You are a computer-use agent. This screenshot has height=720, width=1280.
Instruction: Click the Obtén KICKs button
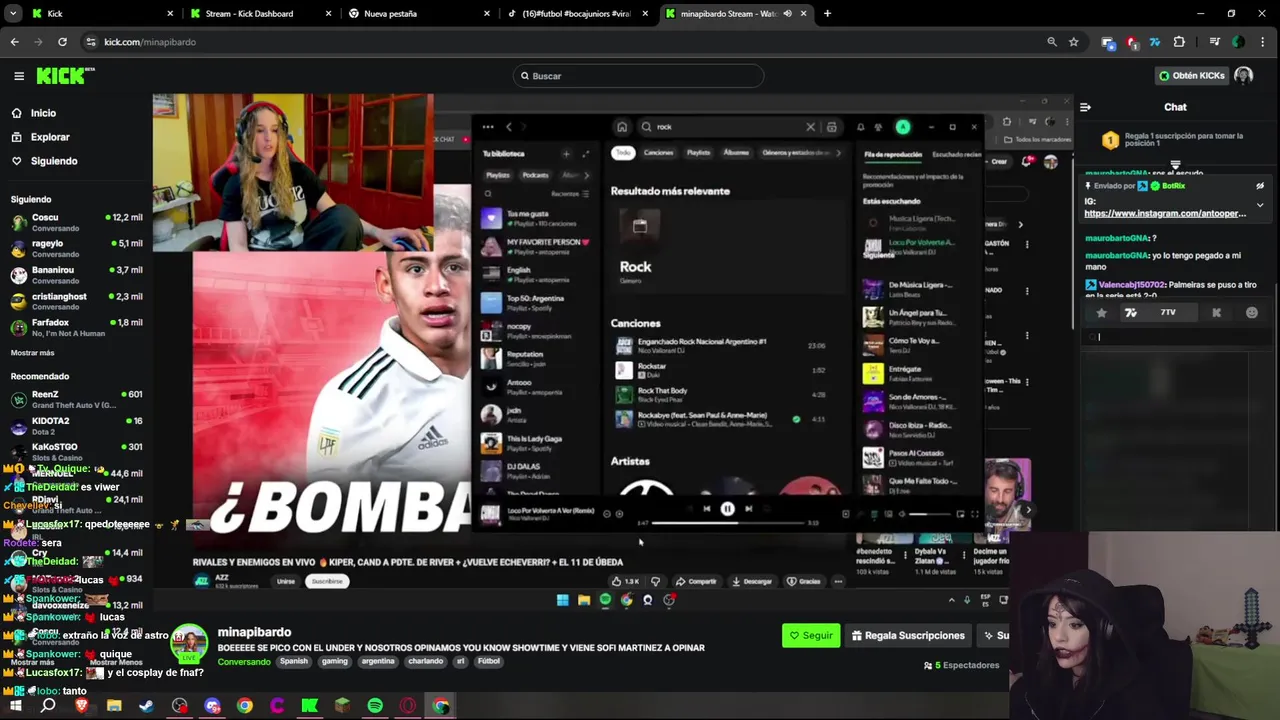[1191, 76]
